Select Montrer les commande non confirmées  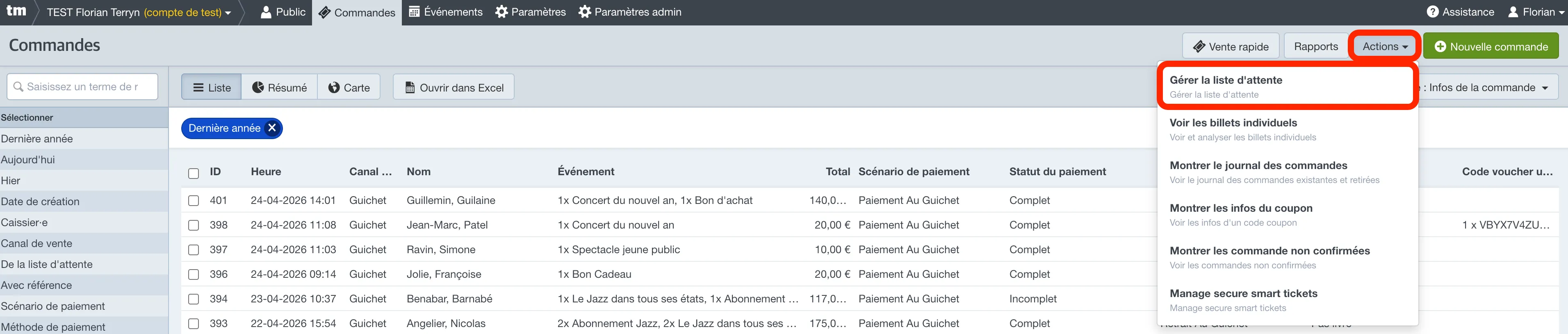(x=1288, y=257)
